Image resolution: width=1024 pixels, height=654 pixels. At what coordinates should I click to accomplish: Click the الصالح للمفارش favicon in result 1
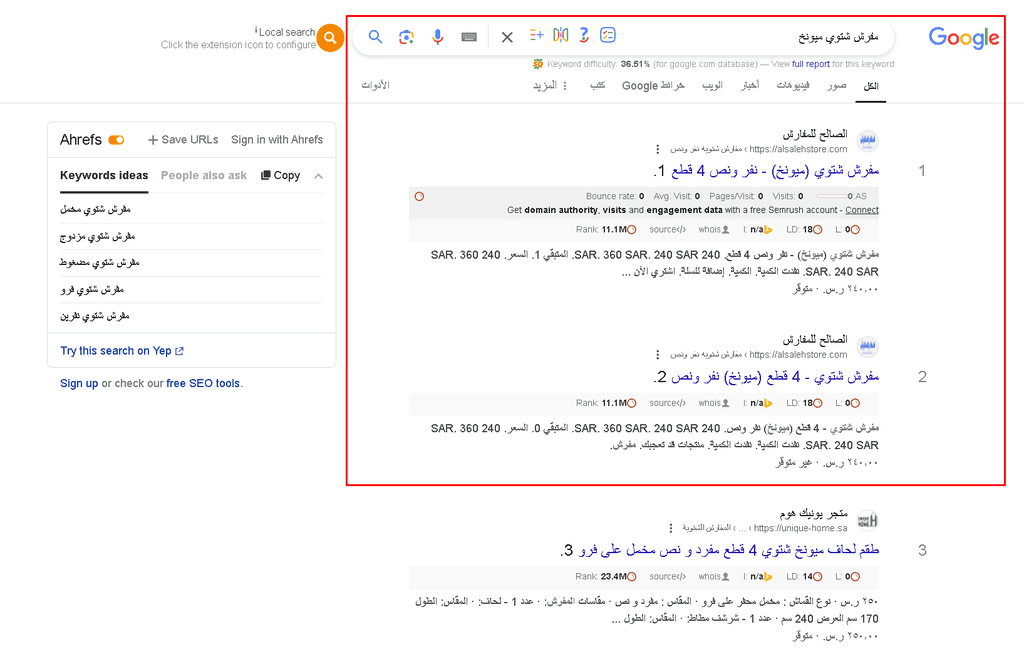(x=867, y=141)
